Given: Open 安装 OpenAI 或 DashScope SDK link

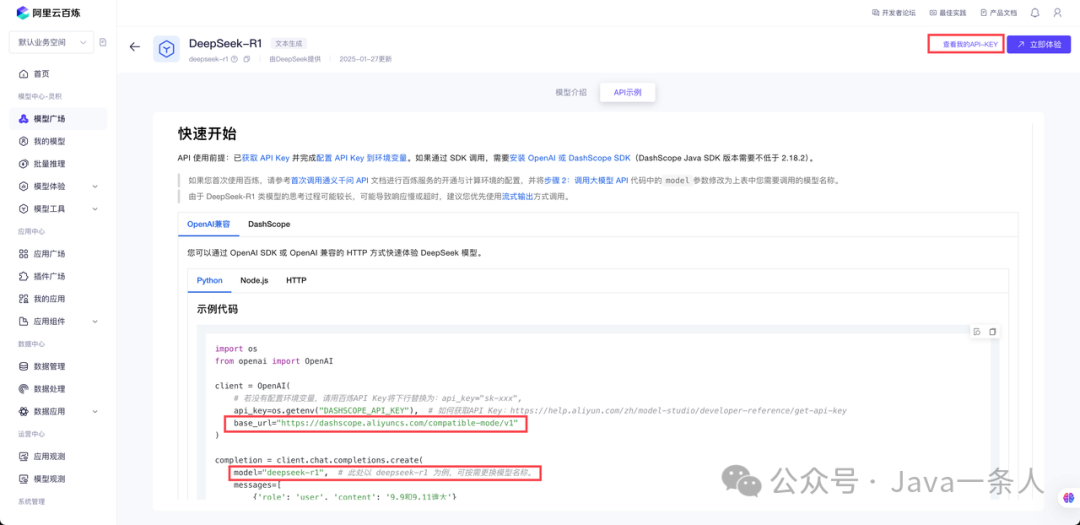Looking at the screenshot, I should 570,158.
